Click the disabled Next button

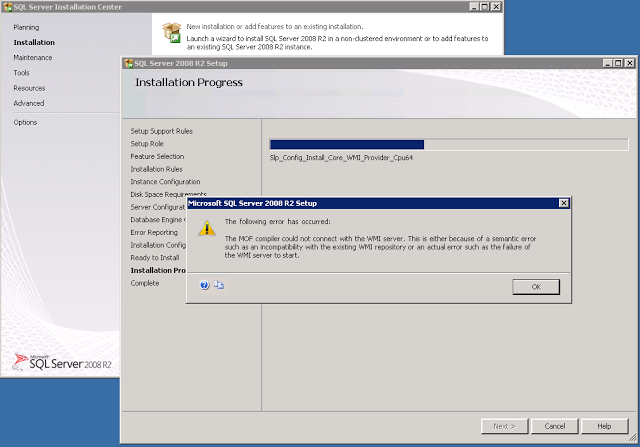(x=504, y=426)
